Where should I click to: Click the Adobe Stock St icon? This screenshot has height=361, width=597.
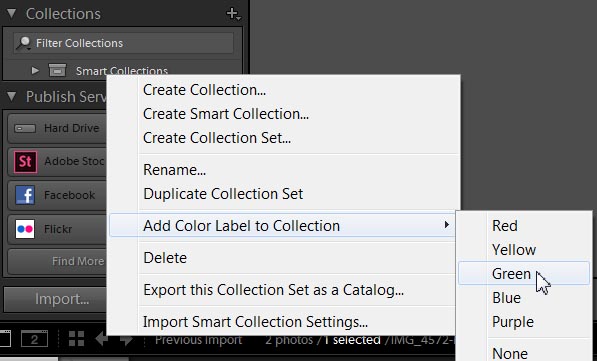point(26,162)
